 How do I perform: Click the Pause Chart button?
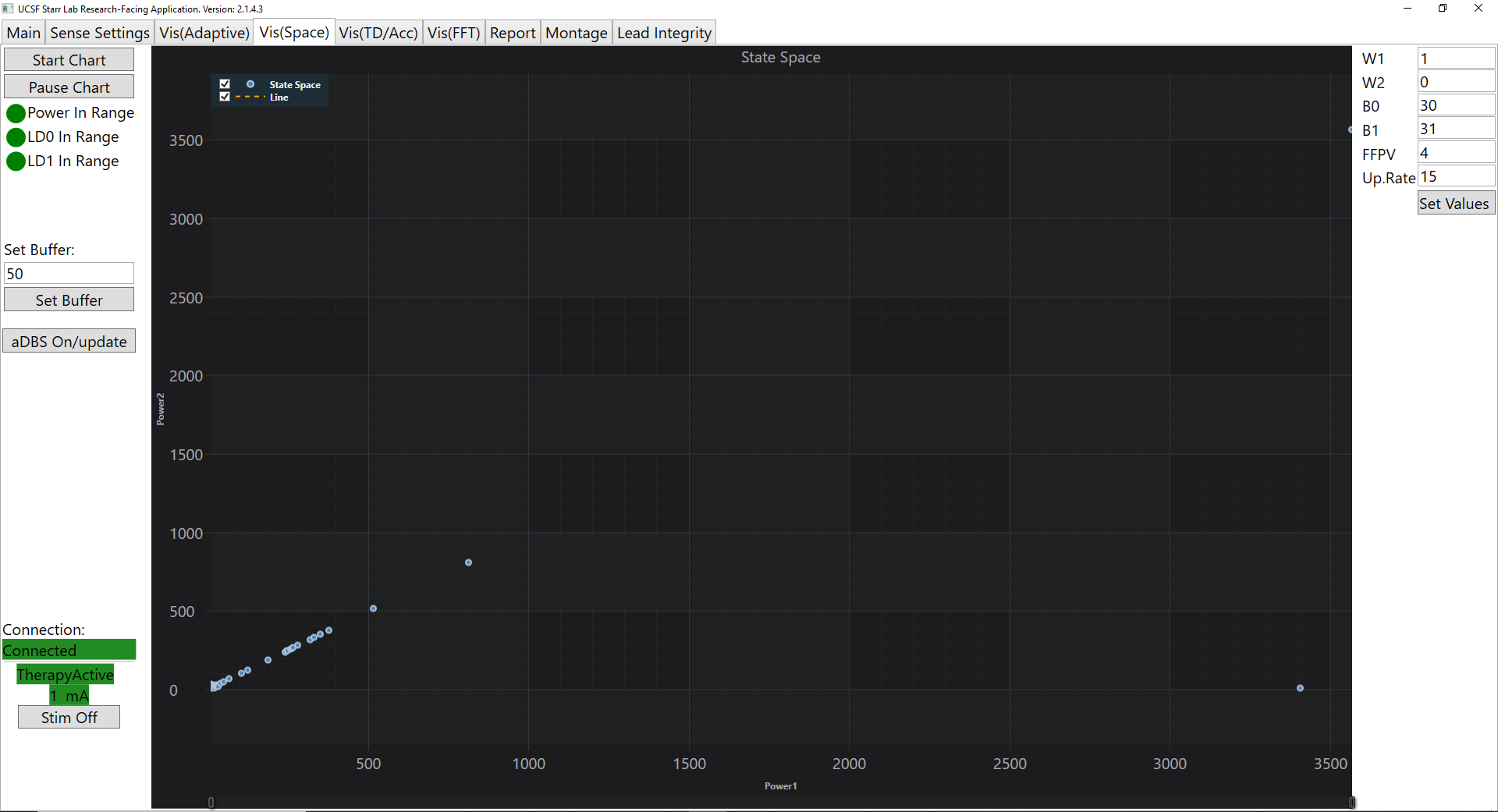[69, 87]
